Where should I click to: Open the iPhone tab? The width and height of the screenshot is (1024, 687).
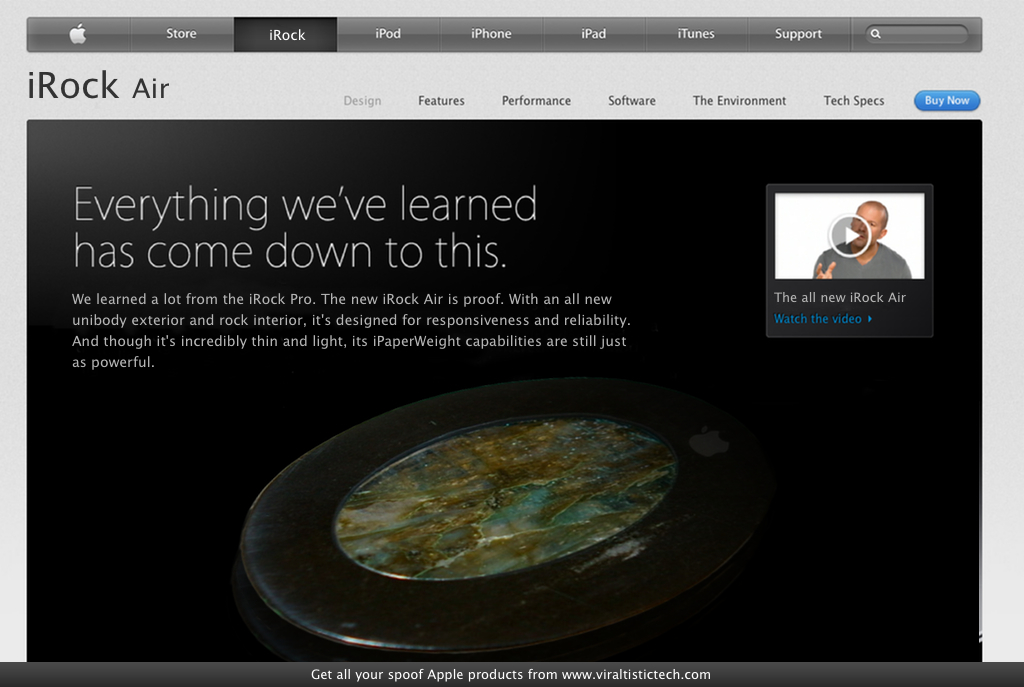491,34
